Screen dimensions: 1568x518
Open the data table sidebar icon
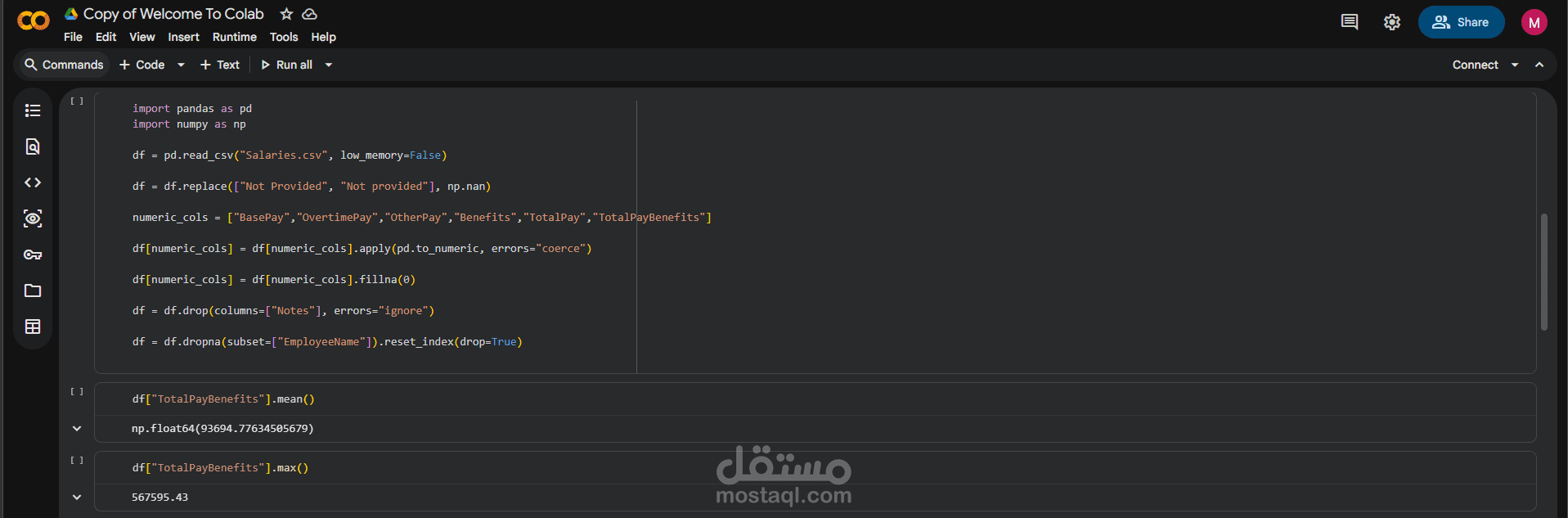[x=33, y=327]
